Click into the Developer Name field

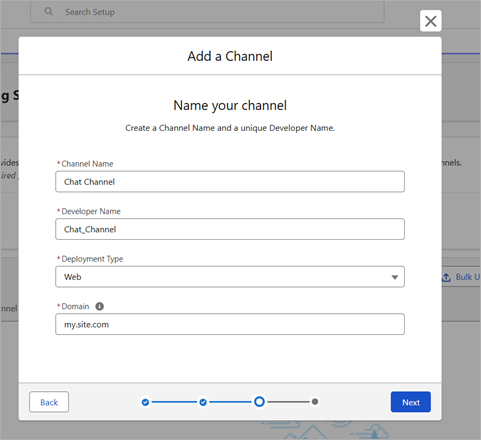point(230,229)
